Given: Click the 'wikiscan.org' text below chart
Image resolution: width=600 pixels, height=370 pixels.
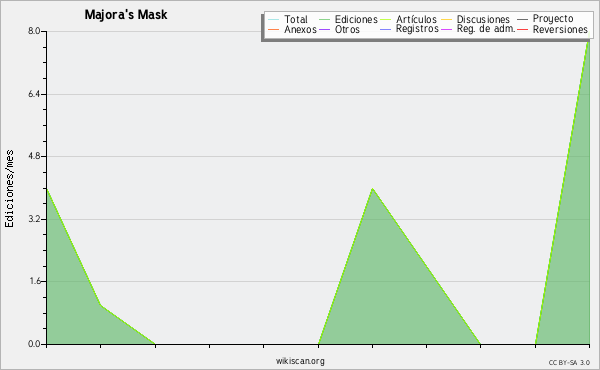Looking at the screenshot, I should [x=300, y=361].
